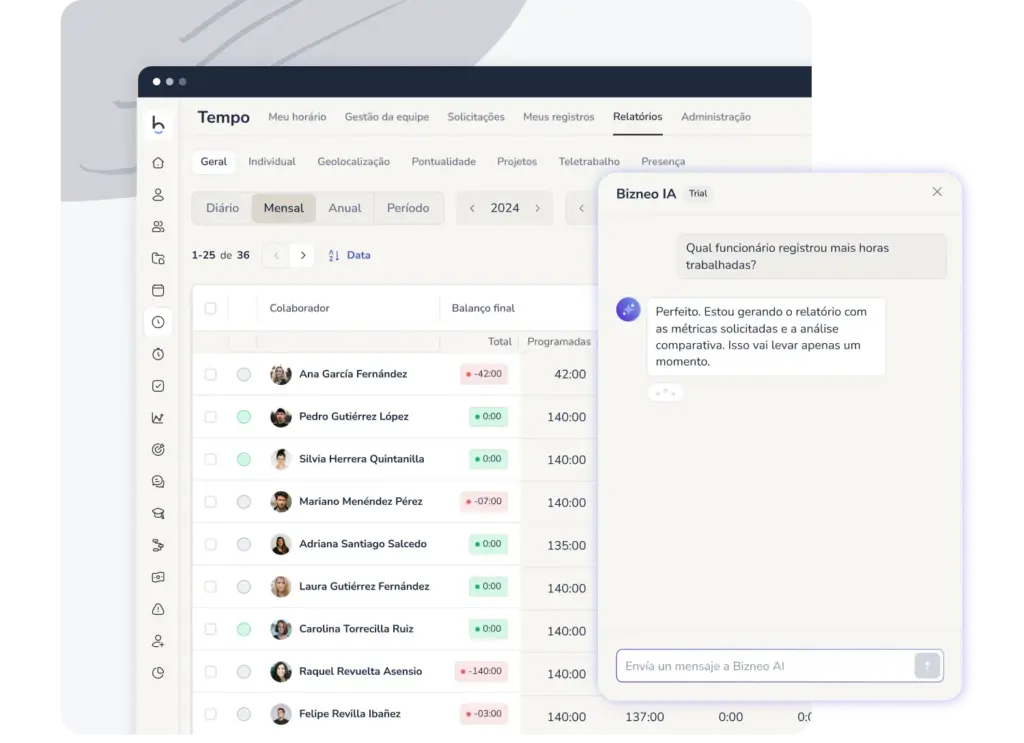Tick the checkbox for Pedro Gutiérrez López
This screenshot has height=743, width=1024.
[210, 417]
